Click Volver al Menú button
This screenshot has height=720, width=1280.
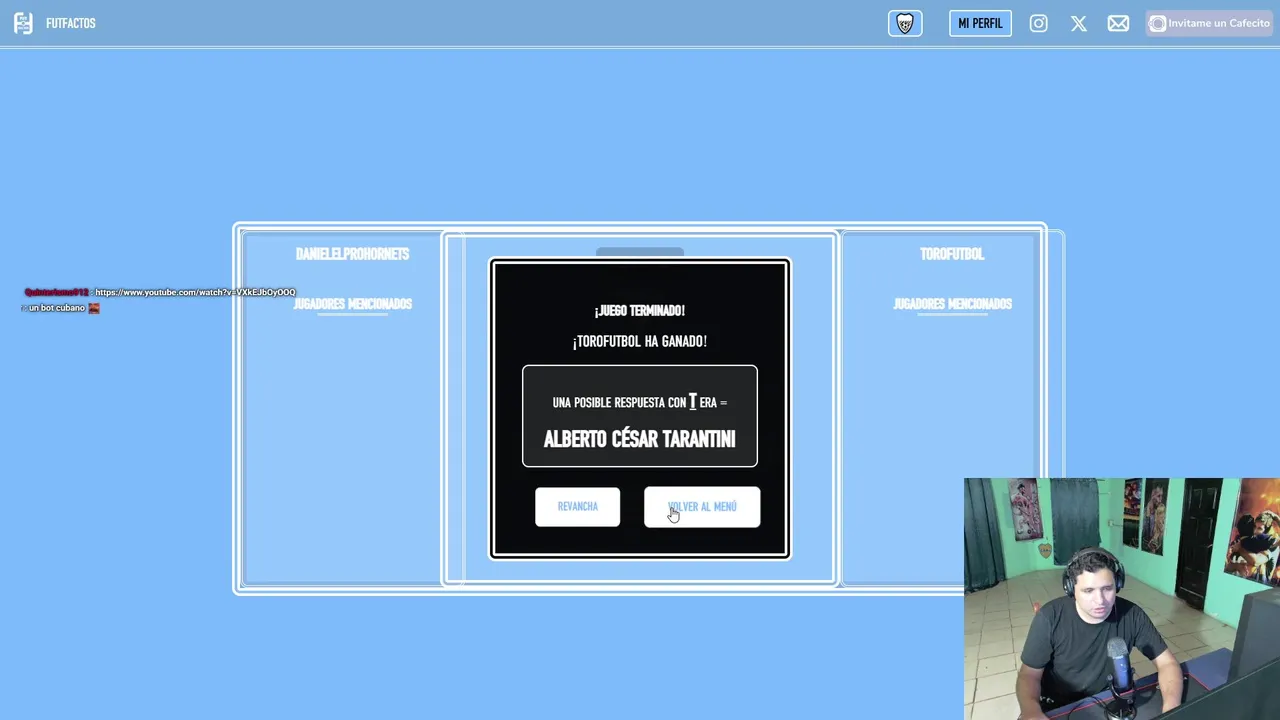click(x=702, y=507)
